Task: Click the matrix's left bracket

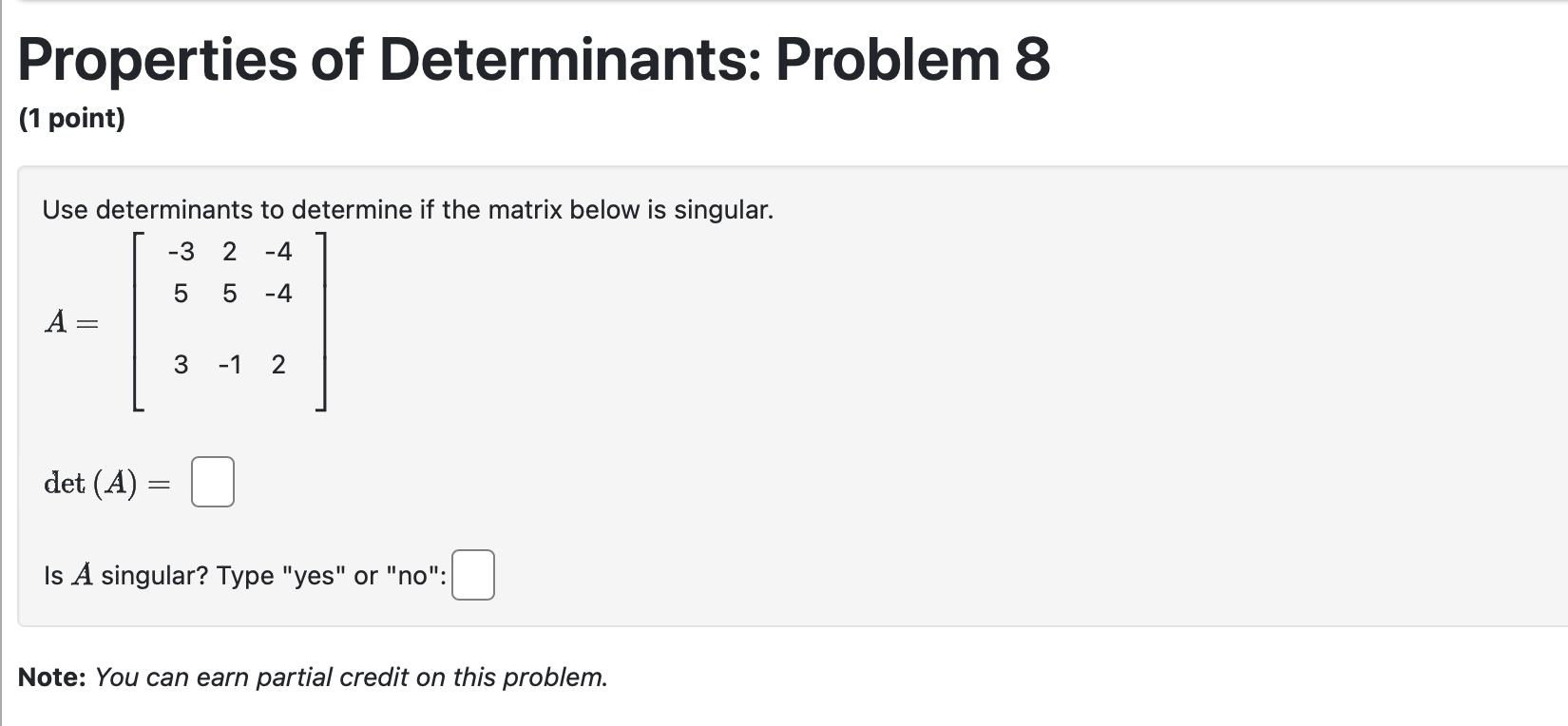Action: pos(139,321)
